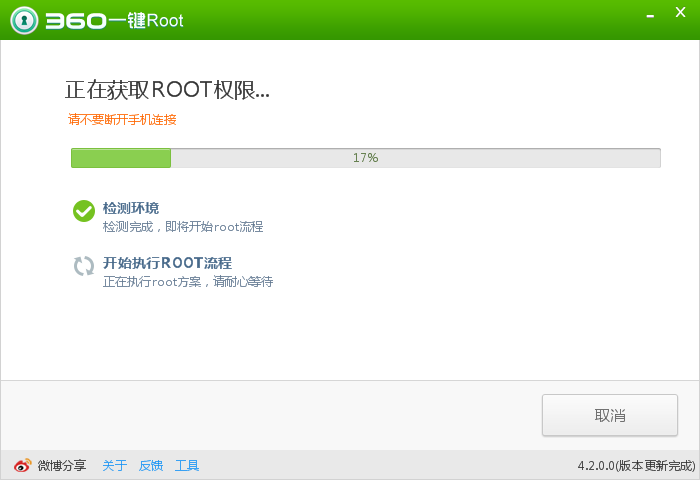This screenshot has height=480, width=700.
Task: Close the 360一键Root window
Action: pos(680,13)
